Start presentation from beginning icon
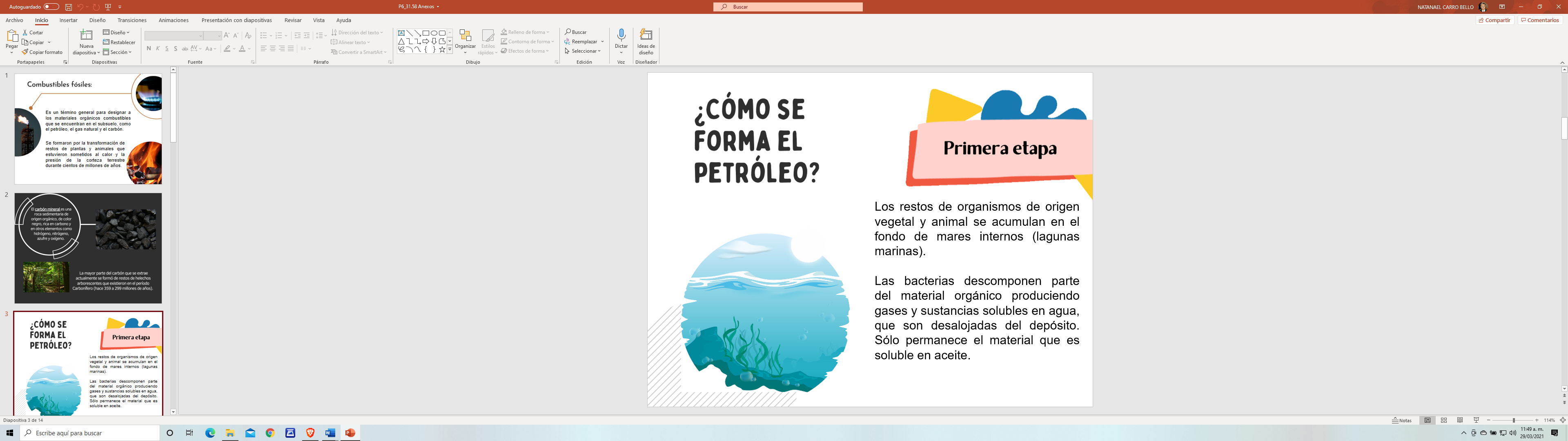 pyautogui.click(x=108, y=7)
